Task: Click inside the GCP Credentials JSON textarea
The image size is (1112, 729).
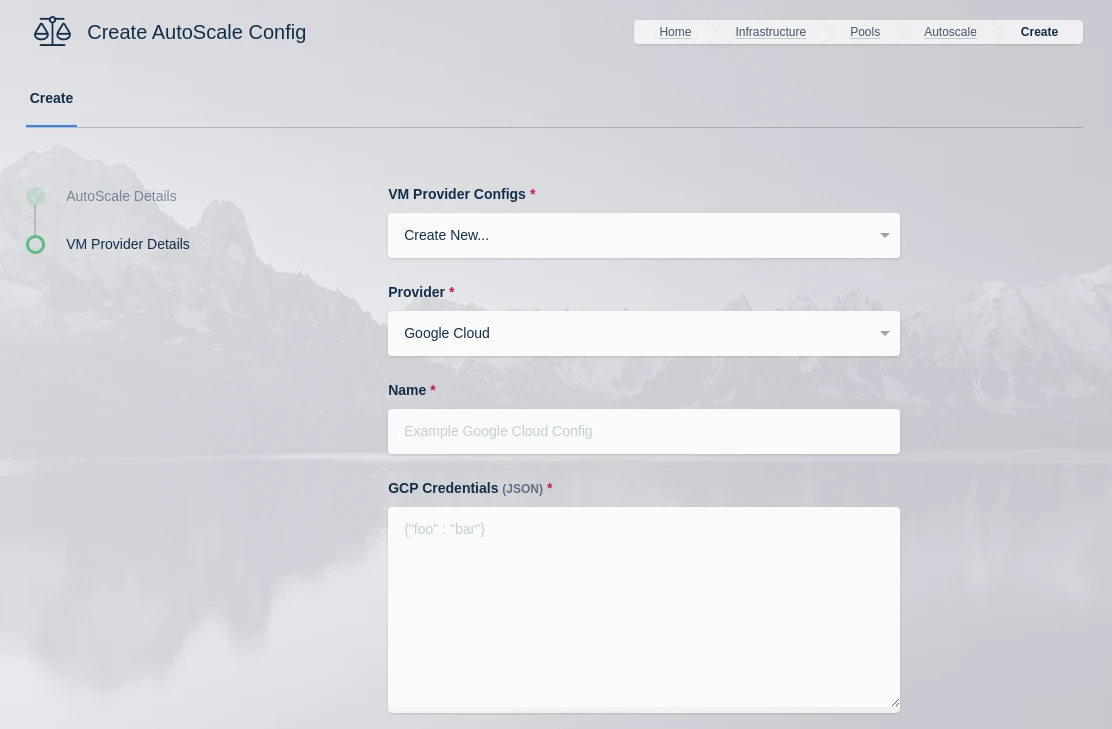Action: tap(643, 608)
